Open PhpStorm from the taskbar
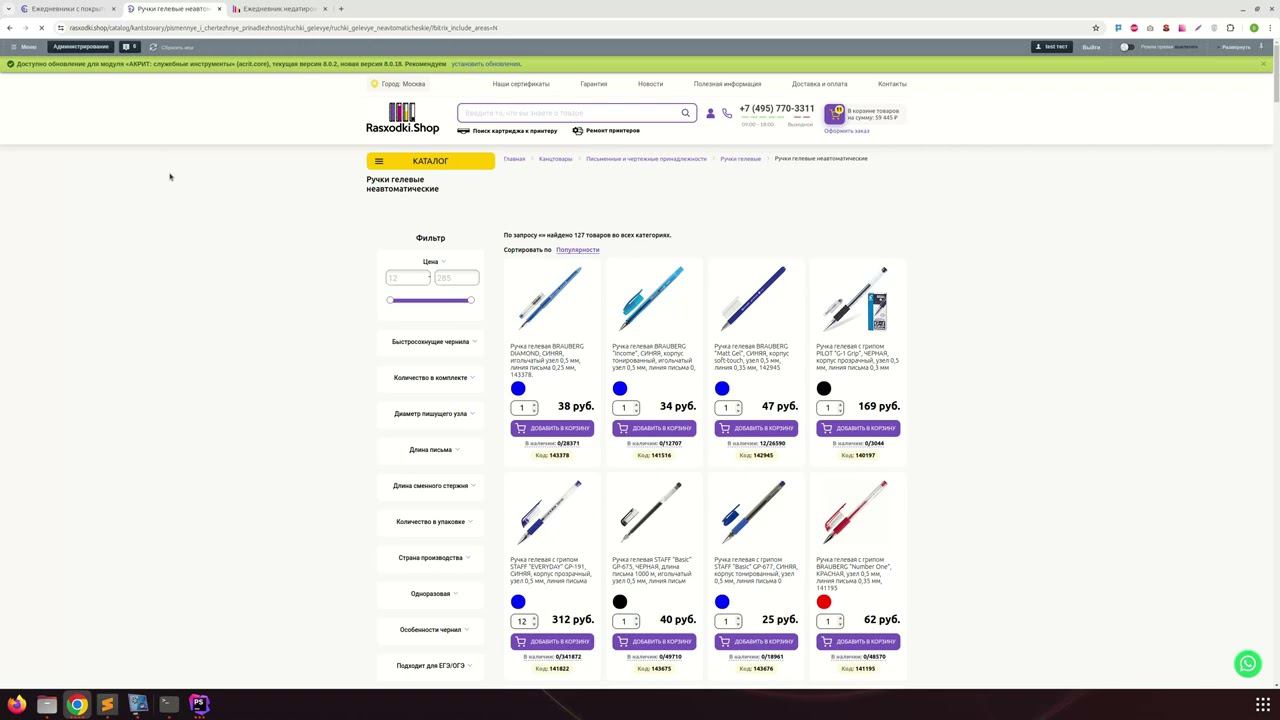Image resolution: width=1280 pixels, height=720 pixels. tap(199, 704)
